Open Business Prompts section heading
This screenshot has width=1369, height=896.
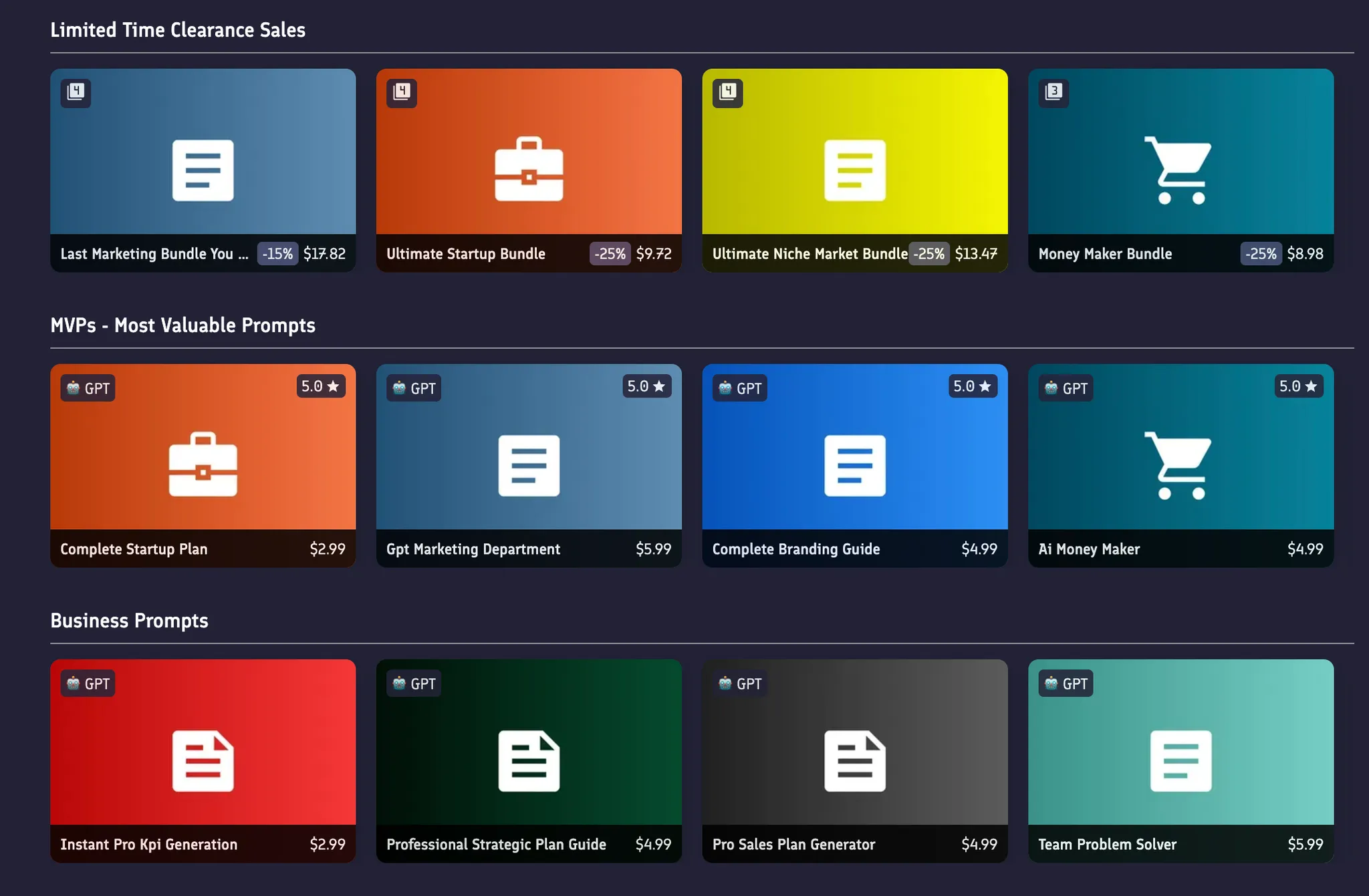click(x=129, y=621)
